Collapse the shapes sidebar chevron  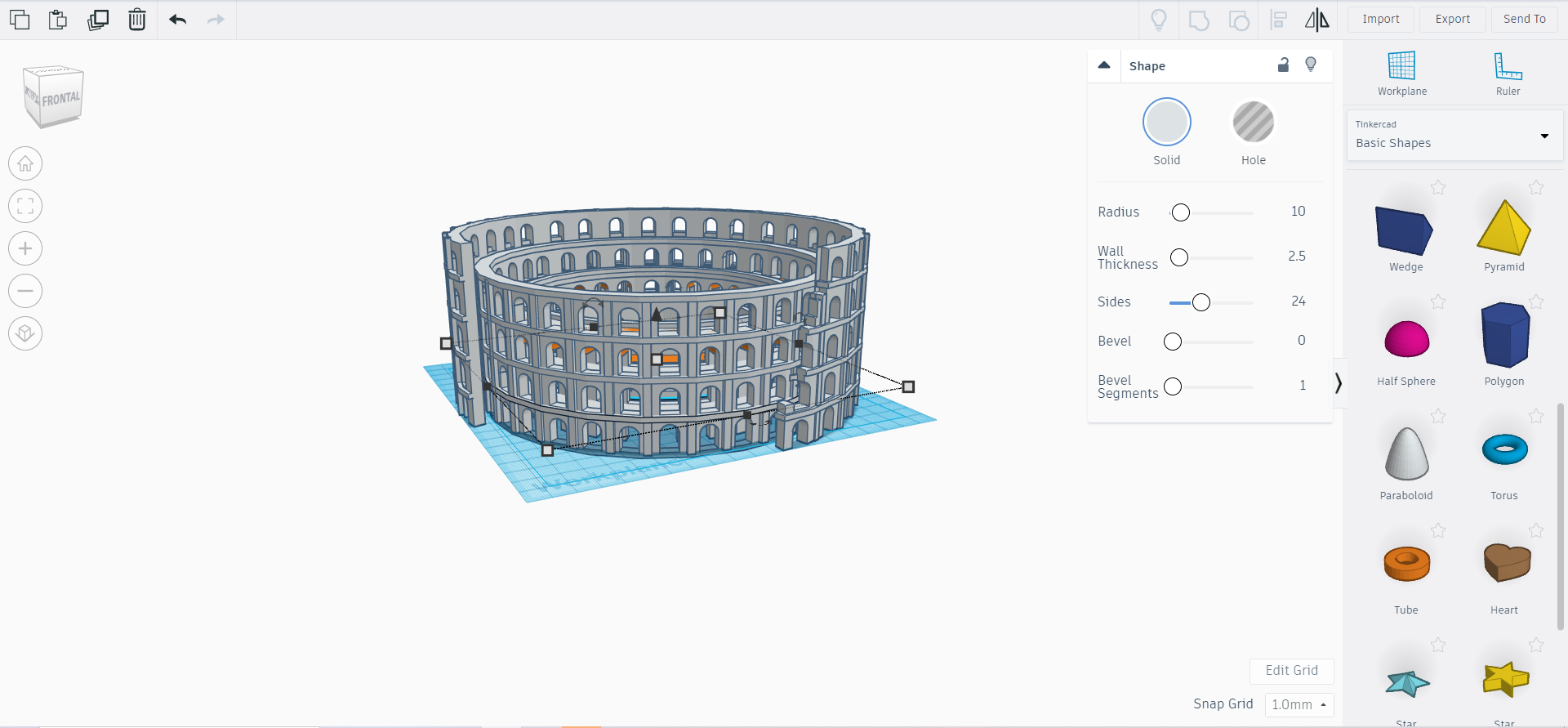point(1339,383)
